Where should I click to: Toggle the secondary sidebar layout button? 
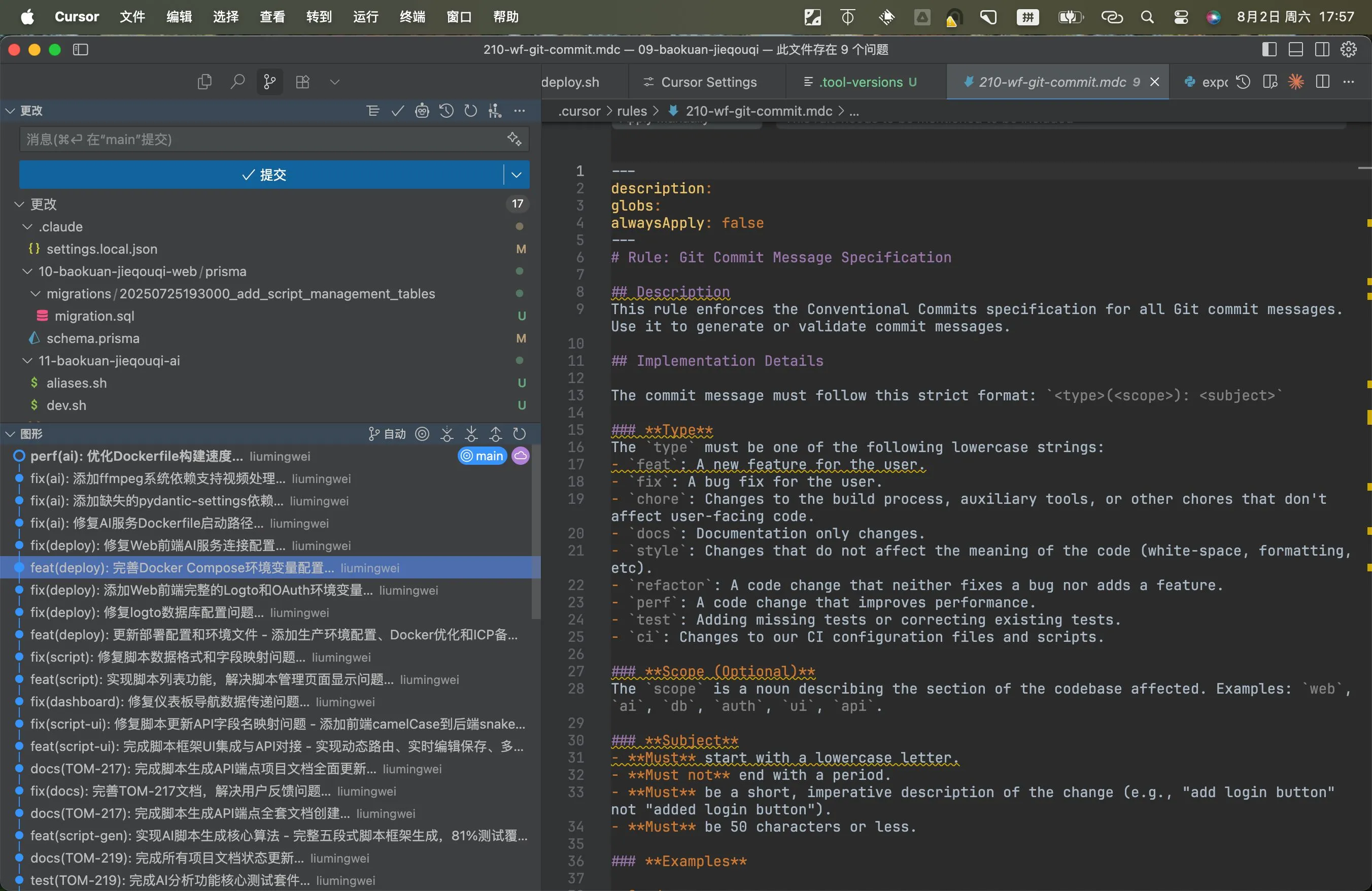pyautogui.click(x=1322, y=50)
